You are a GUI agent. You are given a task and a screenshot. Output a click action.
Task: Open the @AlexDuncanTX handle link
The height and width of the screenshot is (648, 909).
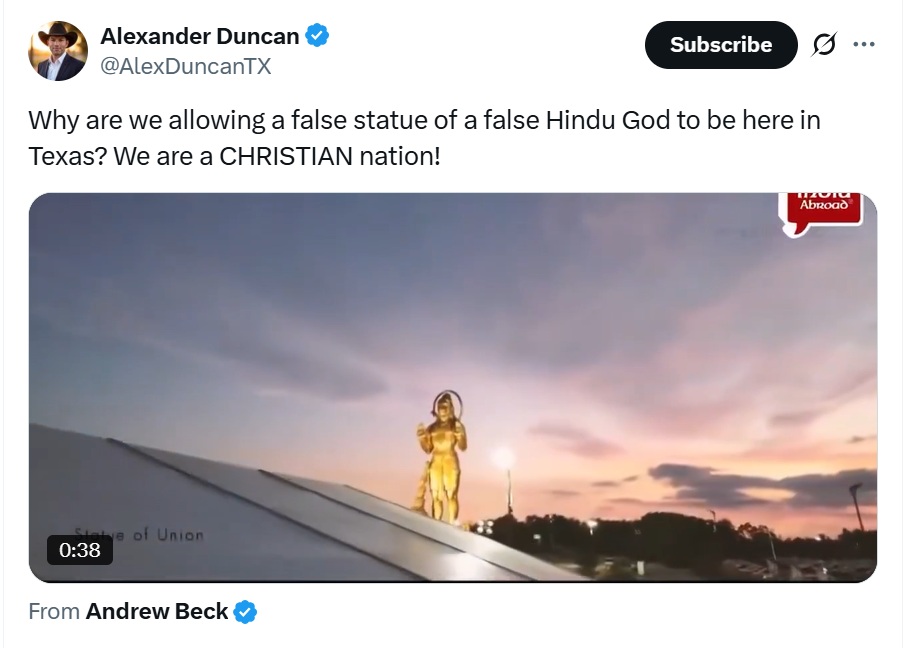tap(186, 67)
